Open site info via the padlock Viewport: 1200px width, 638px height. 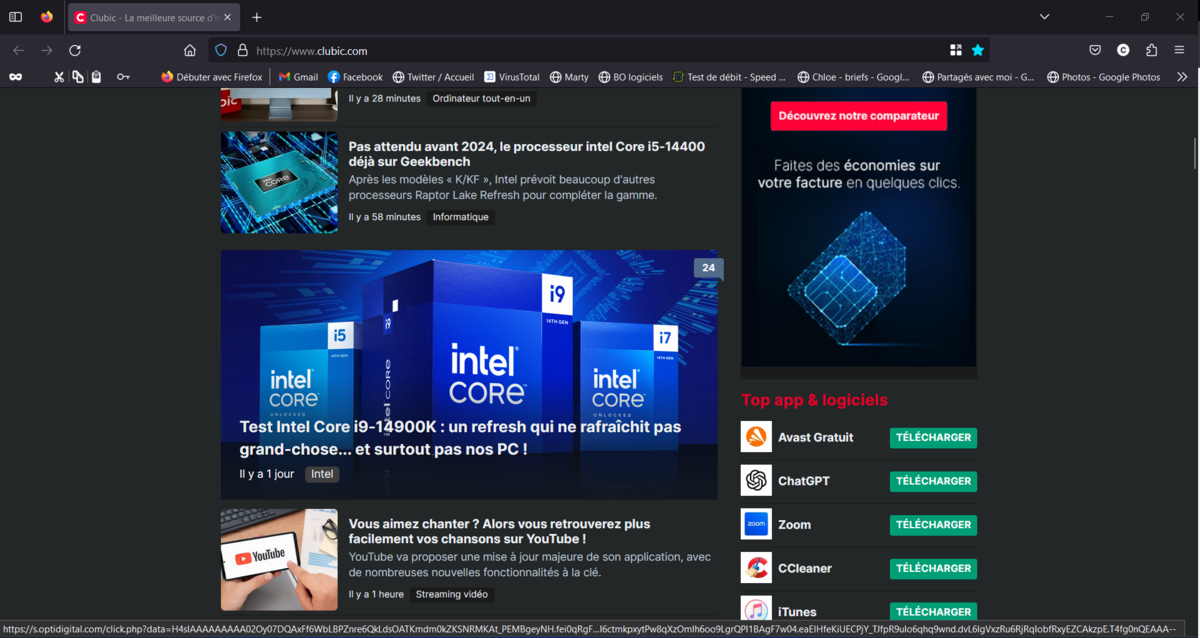(x=244, y=49)
